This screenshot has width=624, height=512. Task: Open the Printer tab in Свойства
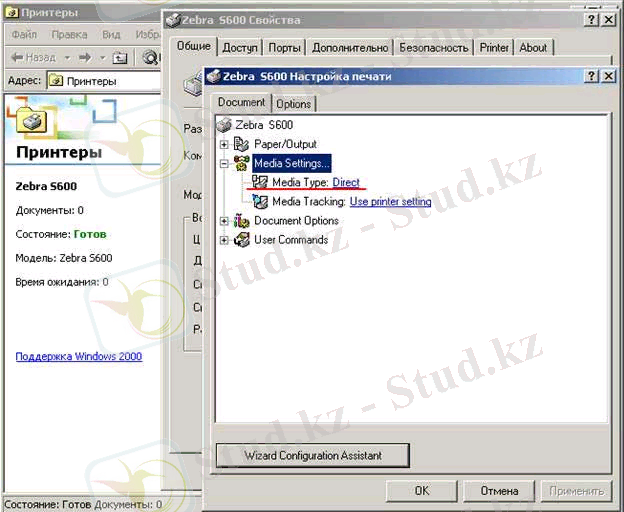[494, 48]
